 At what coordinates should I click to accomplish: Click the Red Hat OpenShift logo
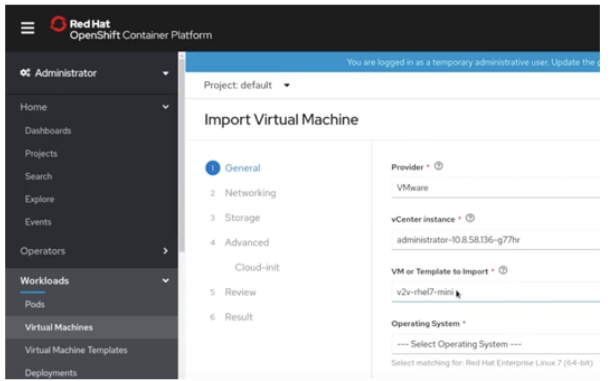click(131, 29)
